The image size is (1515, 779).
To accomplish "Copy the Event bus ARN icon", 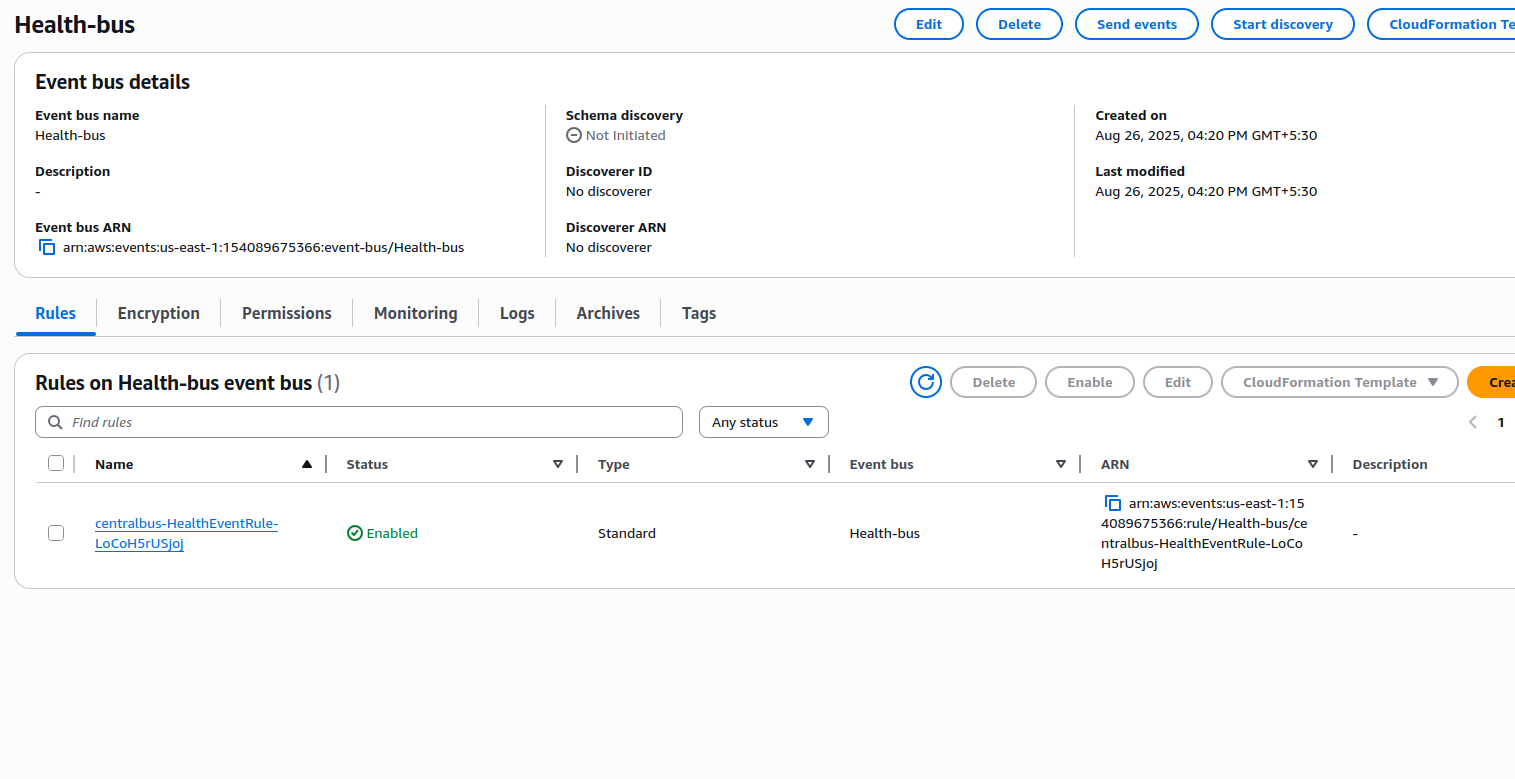I will pos(47,247).
